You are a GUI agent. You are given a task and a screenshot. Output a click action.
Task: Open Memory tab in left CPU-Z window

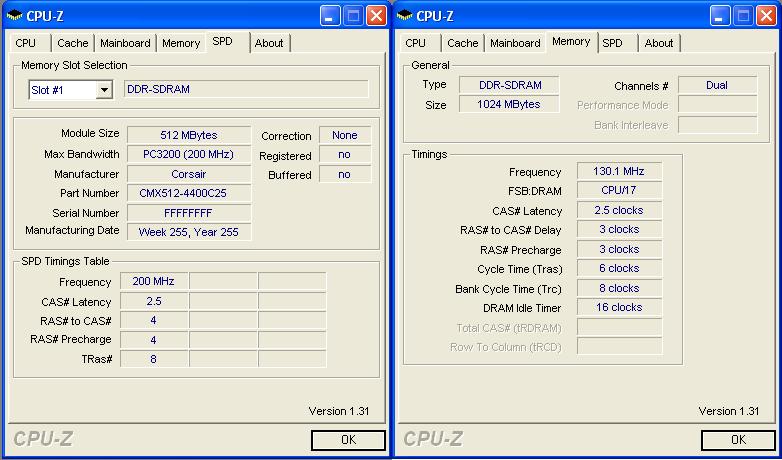[x=181, y=43]
